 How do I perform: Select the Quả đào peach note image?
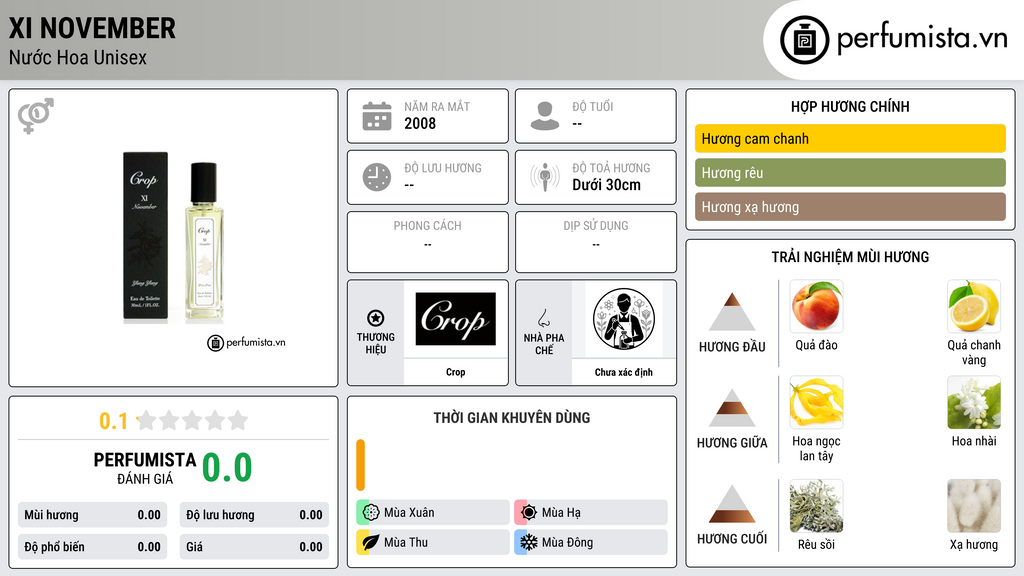click(x=816, y=306)
